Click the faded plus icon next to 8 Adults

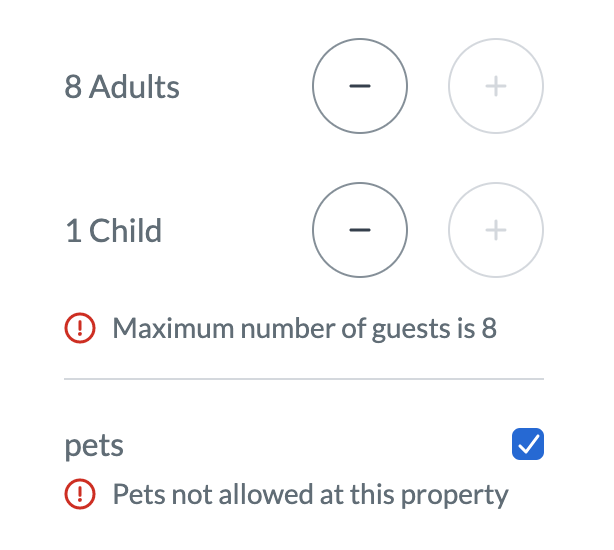click(496, 86)
